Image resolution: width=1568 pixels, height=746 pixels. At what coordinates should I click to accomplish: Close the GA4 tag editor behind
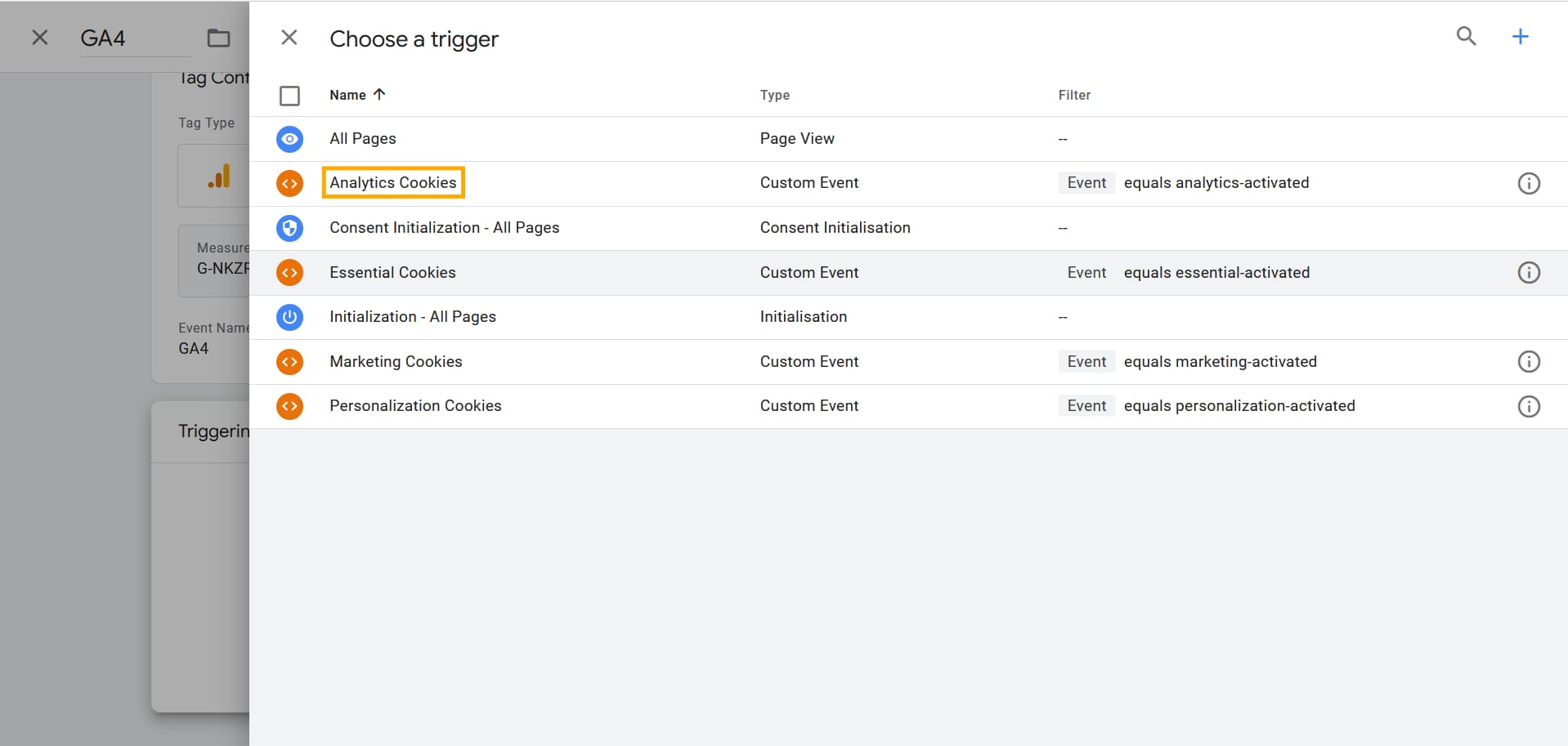(39, 38)
